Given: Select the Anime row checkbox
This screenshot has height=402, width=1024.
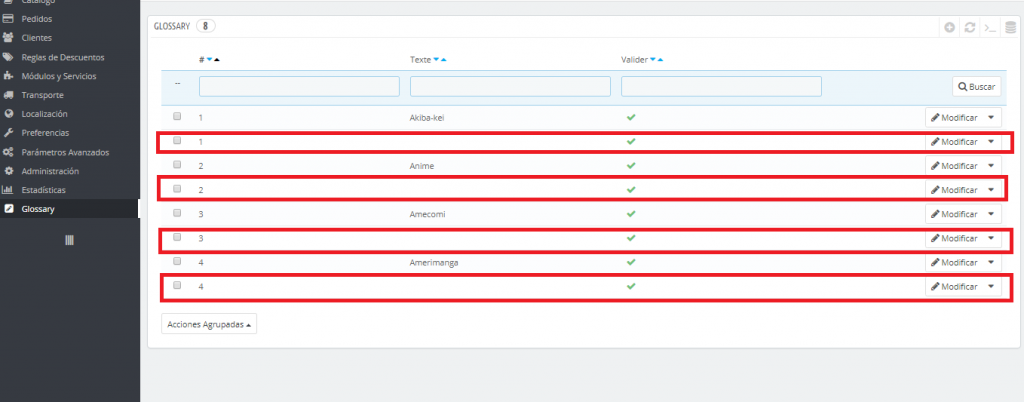Looking at the screenshot, I should [x=177, y=165].
